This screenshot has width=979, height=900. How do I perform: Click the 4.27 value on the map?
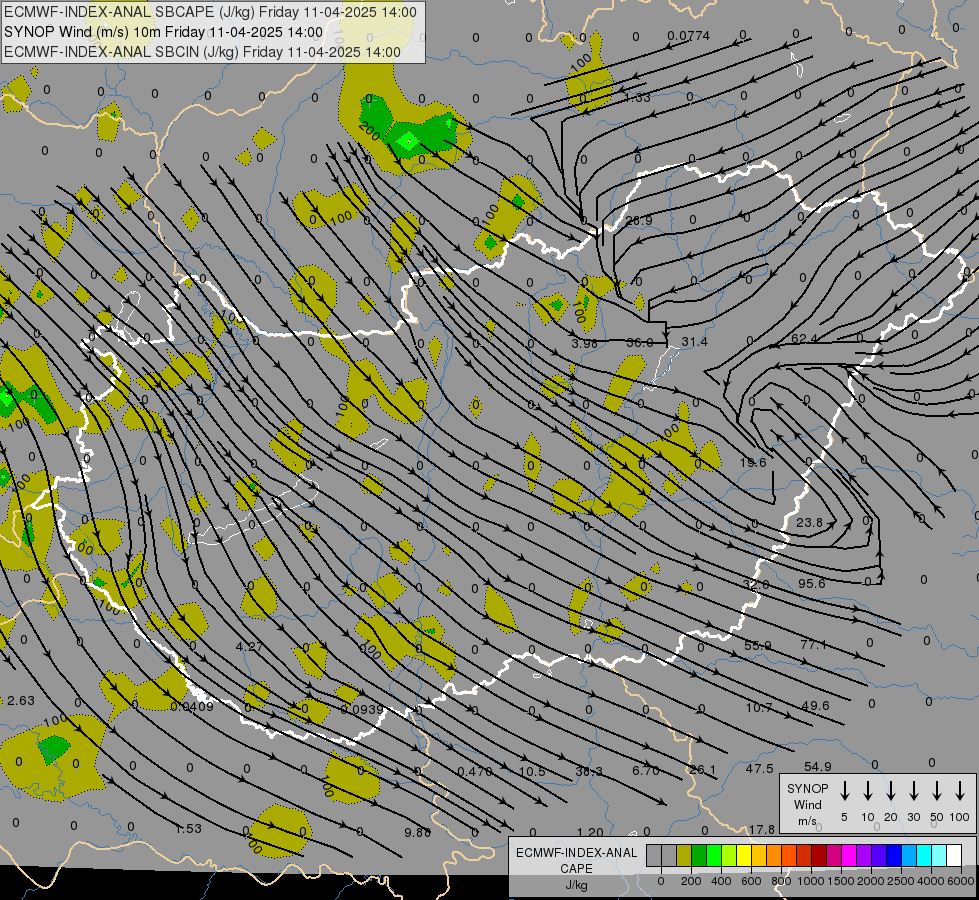pos(249,646)
